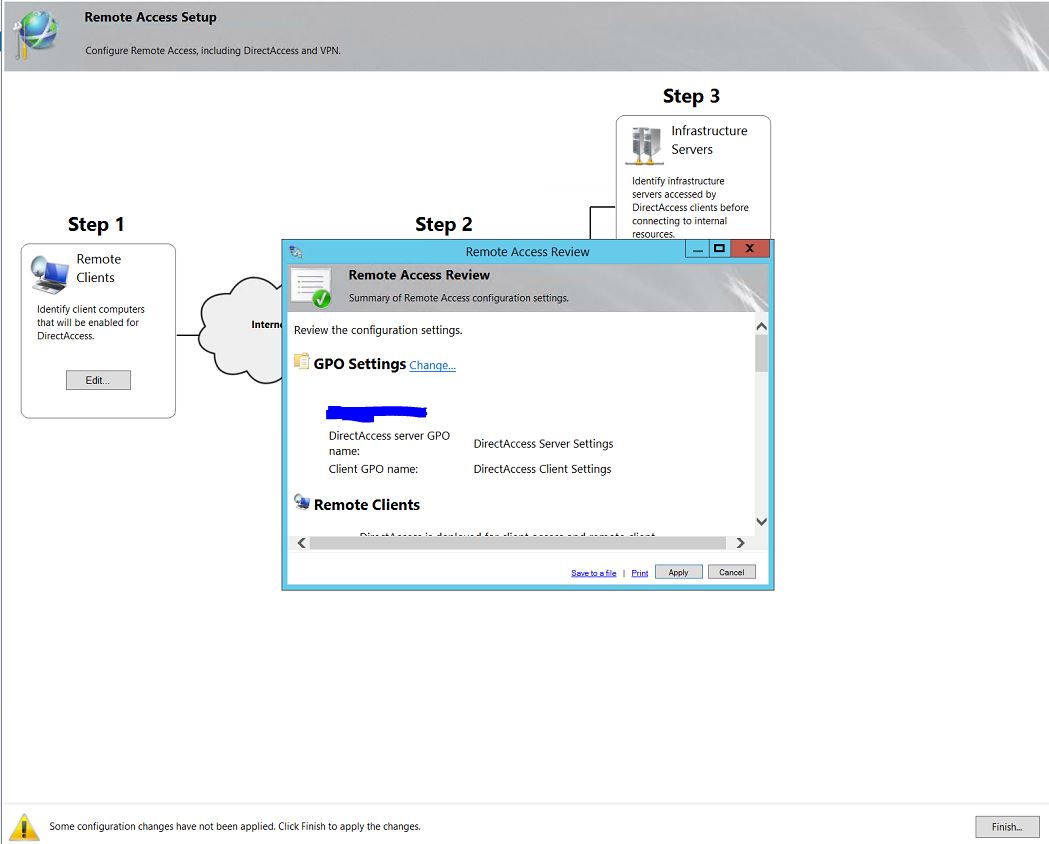Click the yellow warning icon in the status bar

tap(24, 826)
